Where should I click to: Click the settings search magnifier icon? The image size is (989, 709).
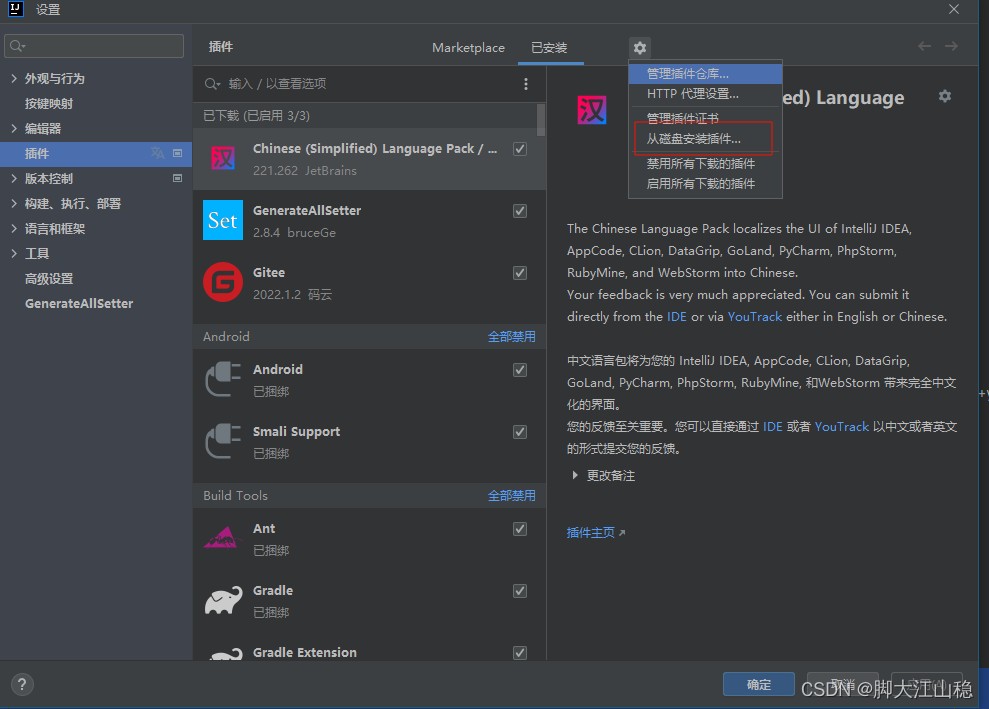pyautogui.click(x=17, y=46)
